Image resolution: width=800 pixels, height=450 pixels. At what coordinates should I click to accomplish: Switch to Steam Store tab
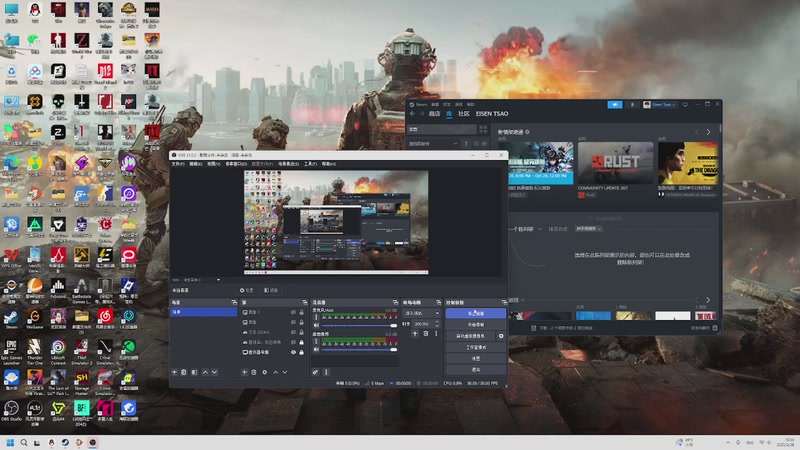point(434,114)
